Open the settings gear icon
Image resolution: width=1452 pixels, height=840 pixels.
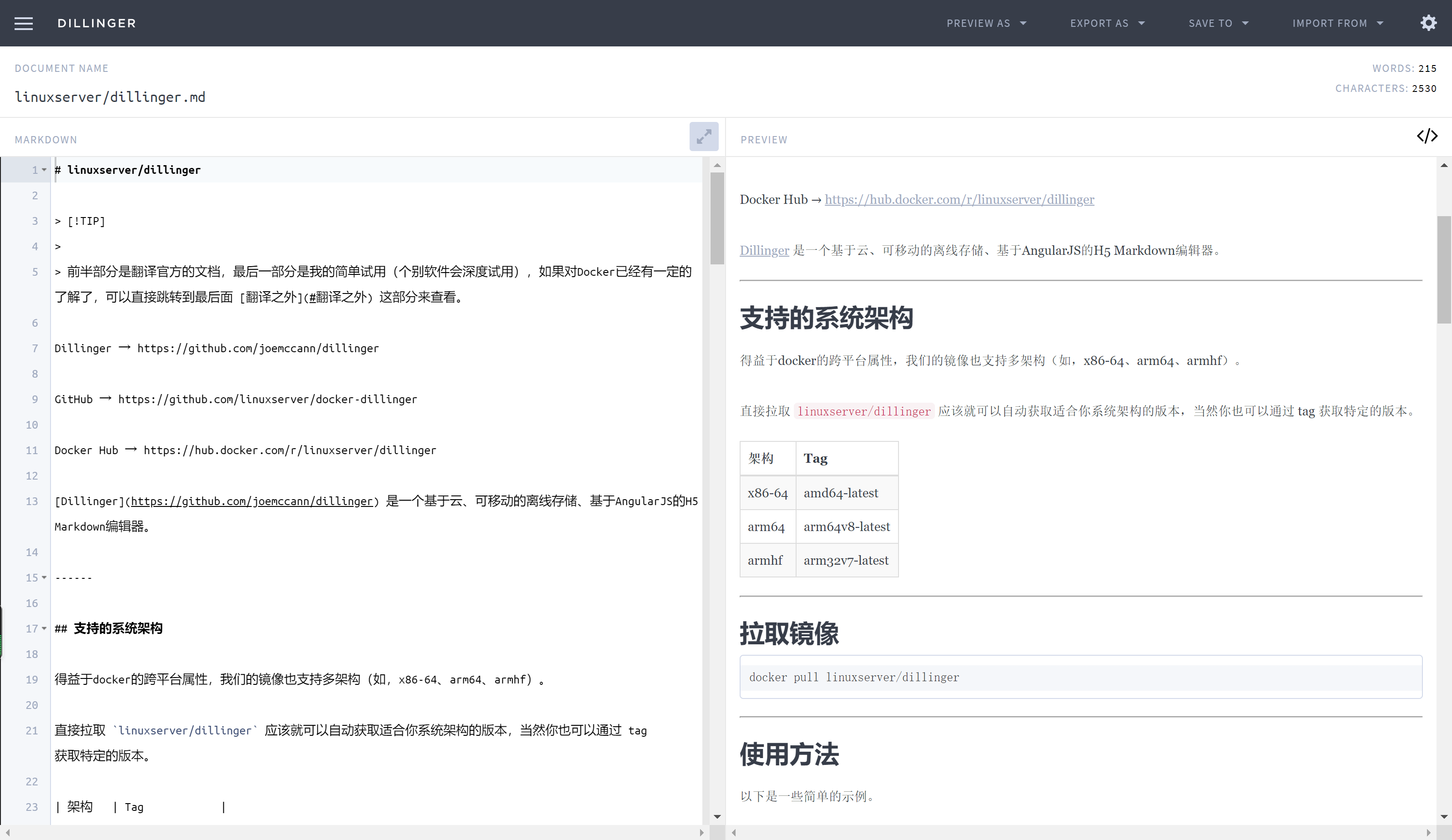1428,23
